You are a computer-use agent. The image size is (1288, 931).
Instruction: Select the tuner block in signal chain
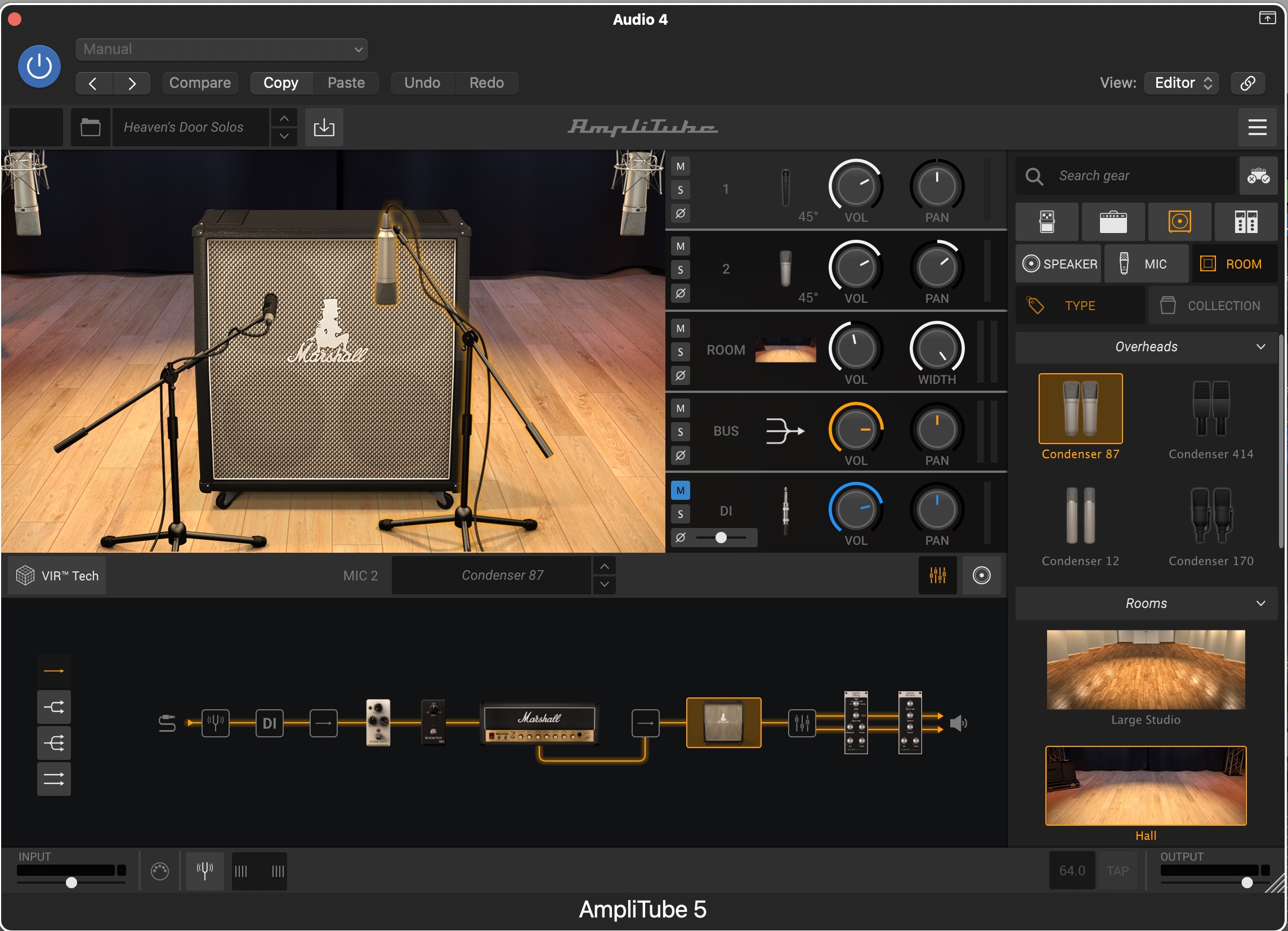pos(216,723)
